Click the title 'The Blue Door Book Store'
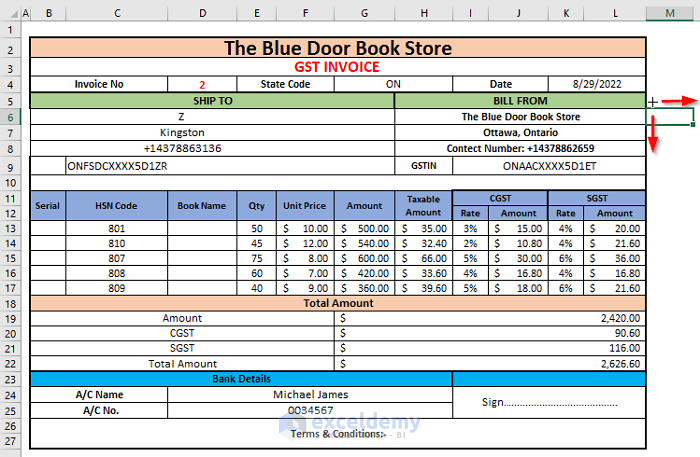The width and height of the screenshot is (700, 457). click(x=338, y=48)
